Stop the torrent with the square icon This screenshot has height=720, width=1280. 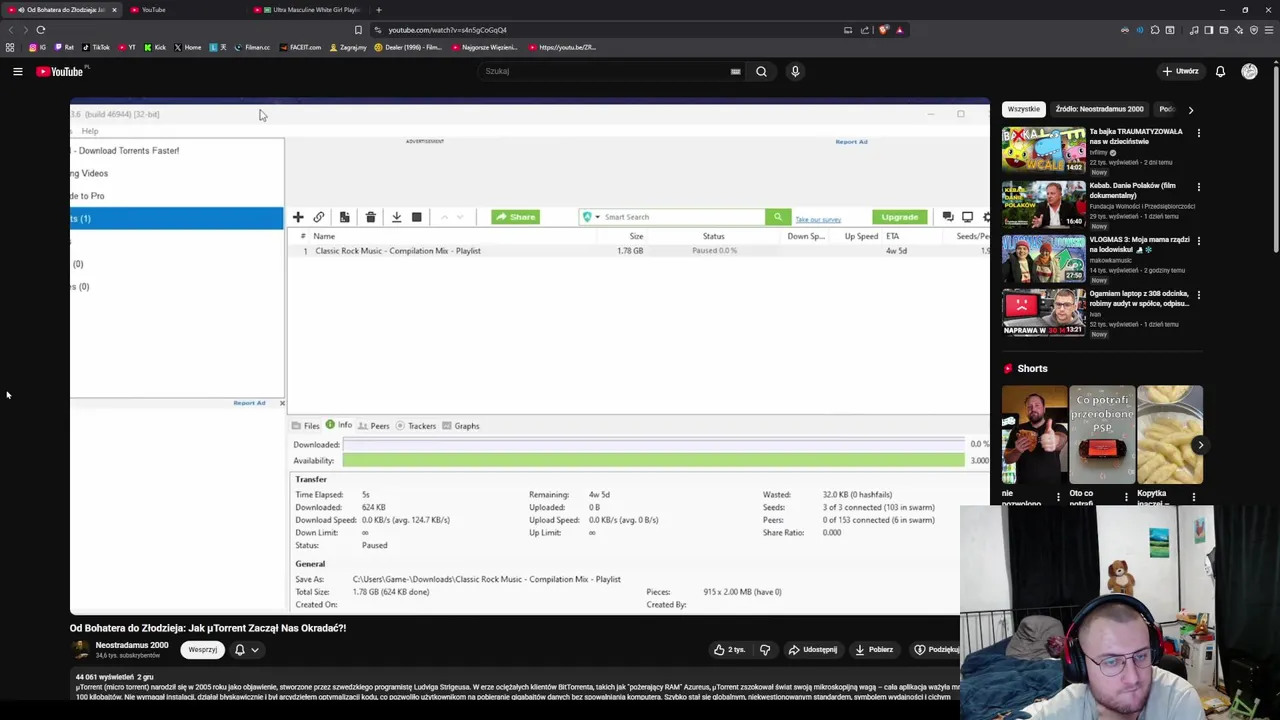pos(417,217)
